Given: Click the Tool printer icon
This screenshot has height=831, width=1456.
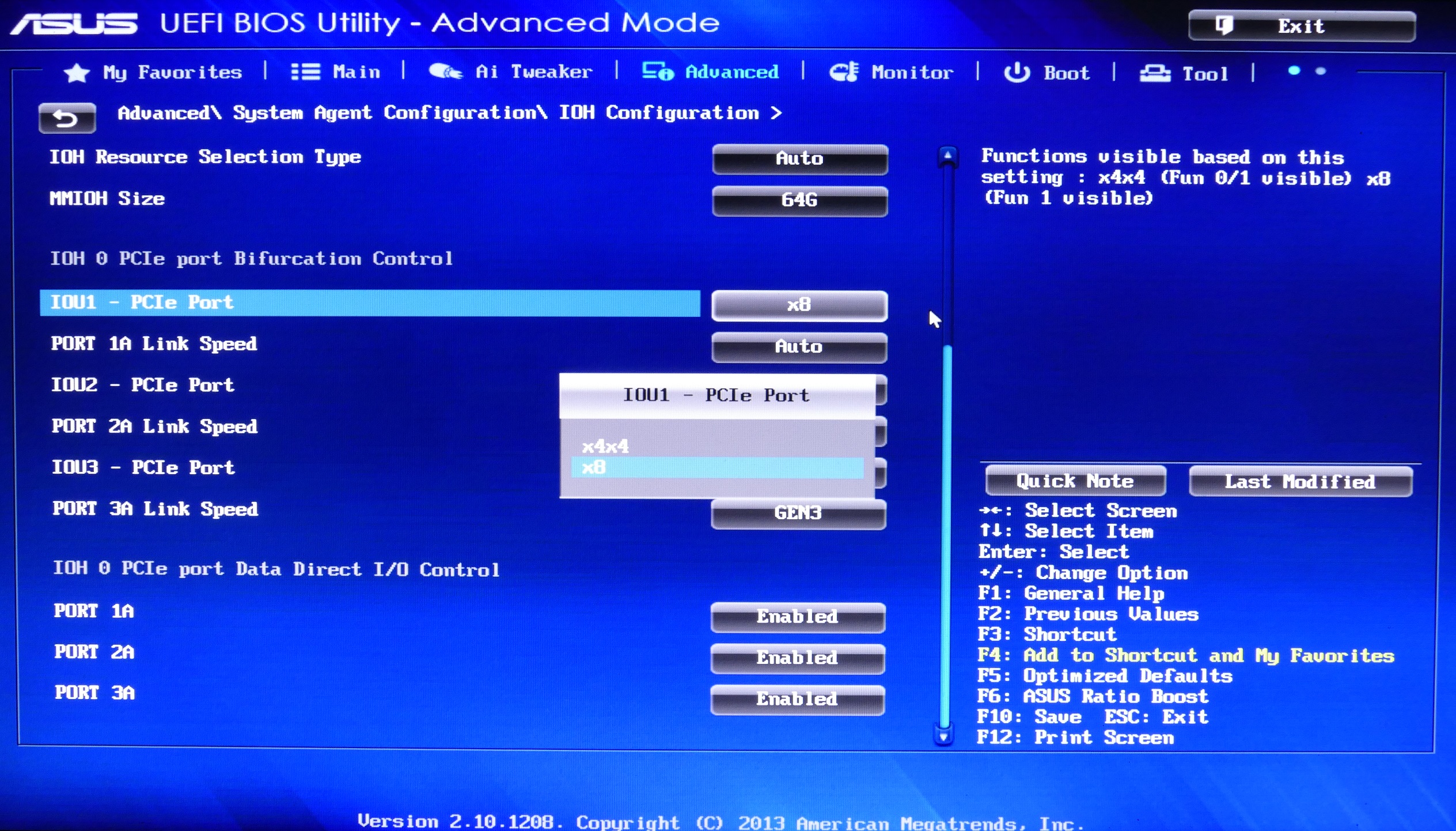Looking at the screenshot, I should tap(1155, 73).
